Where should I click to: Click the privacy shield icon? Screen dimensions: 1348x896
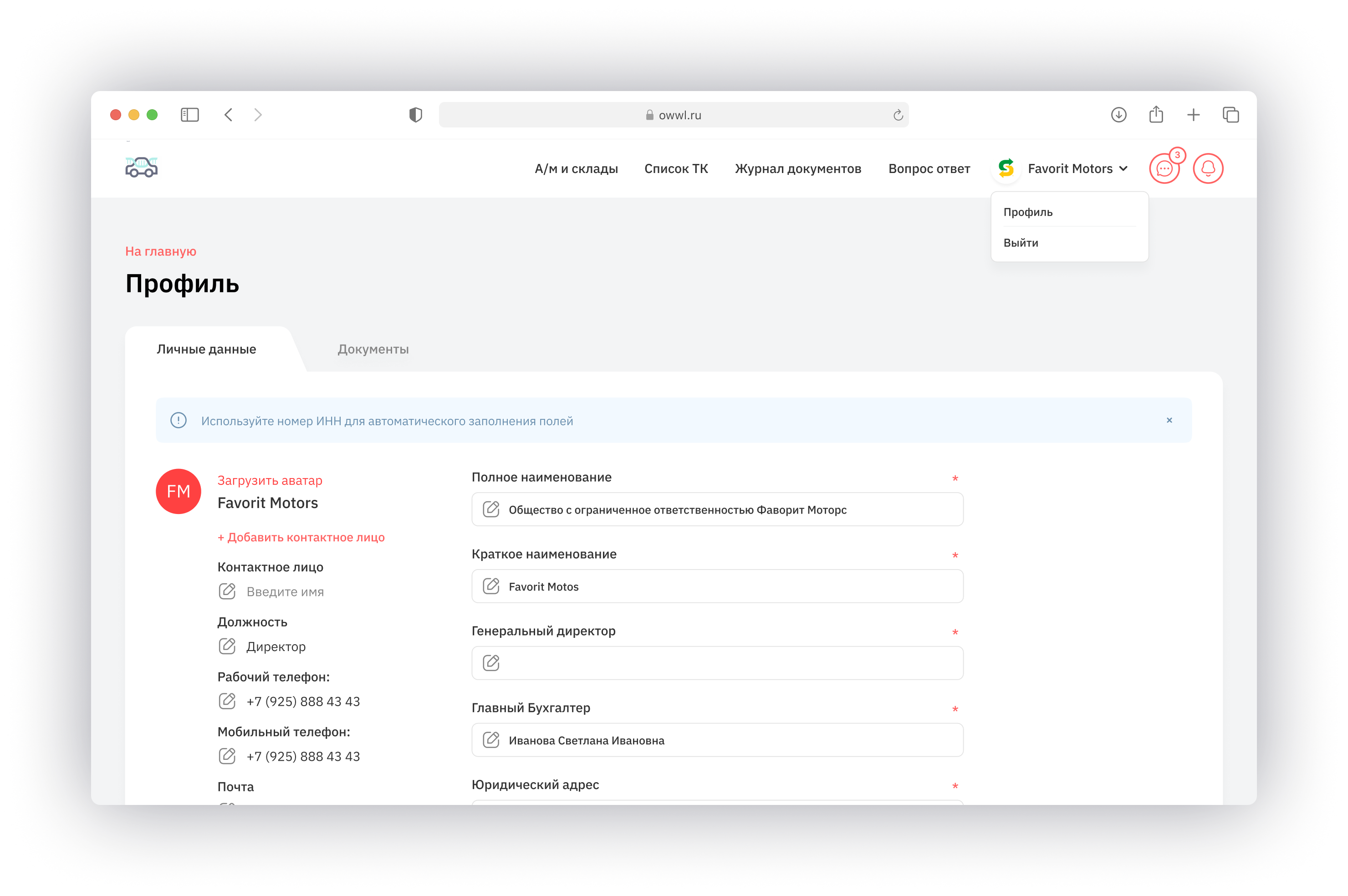click(415, 115)
